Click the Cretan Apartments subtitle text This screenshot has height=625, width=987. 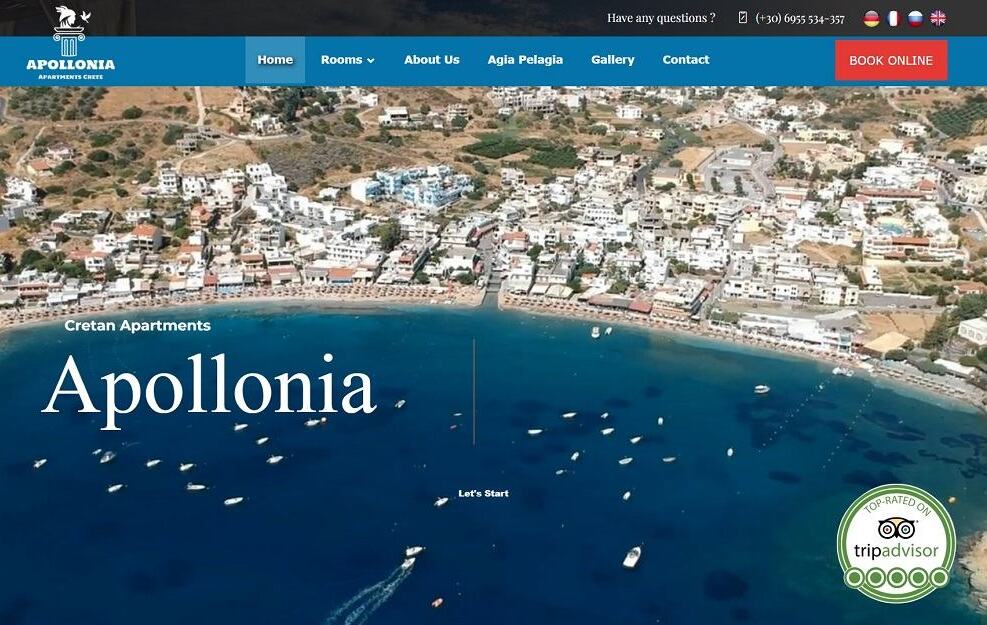pos(137,325)
